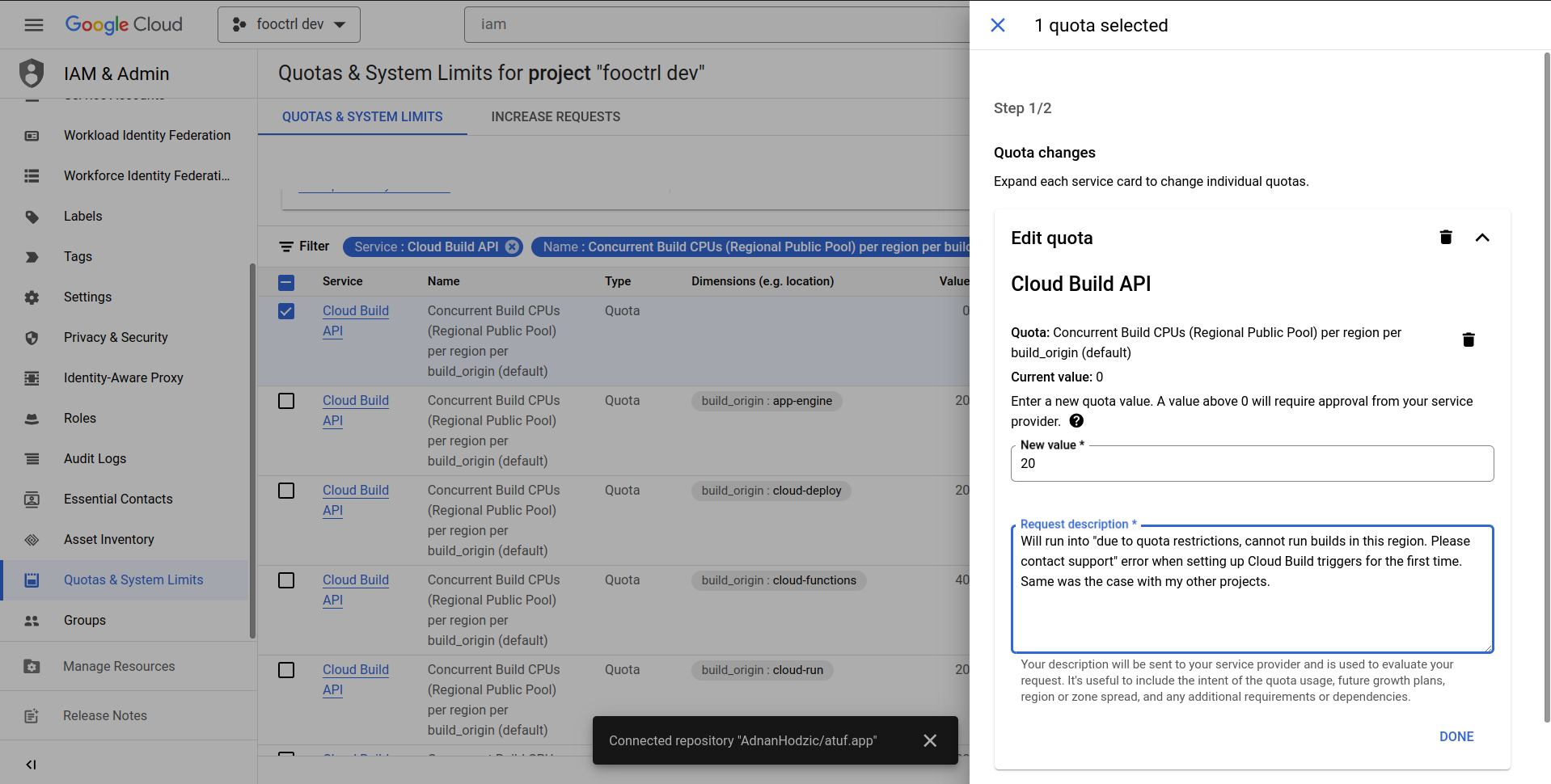The image size is (1551, 784).
Task: Click the Roles hat icon
Action: (x=32, y=419)
